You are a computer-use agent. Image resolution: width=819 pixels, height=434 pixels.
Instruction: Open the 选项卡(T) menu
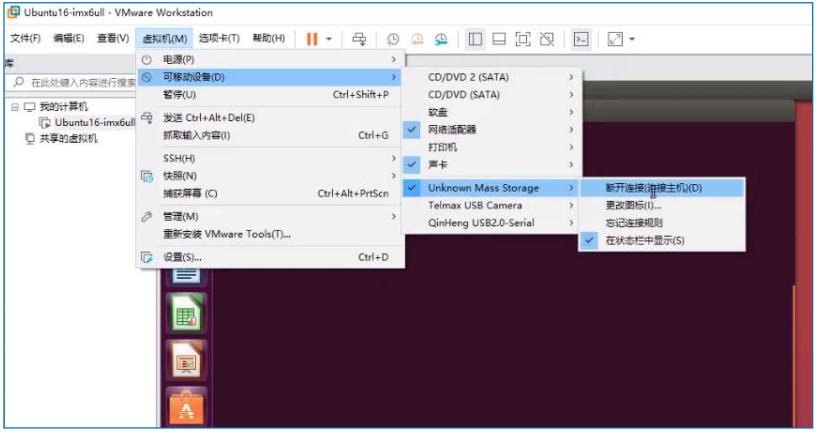coord(219,38)
